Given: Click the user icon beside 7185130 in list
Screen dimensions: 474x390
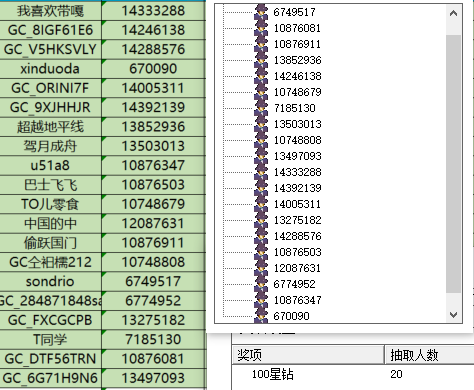Looking at the screenshot, I should tap(261, 108).
